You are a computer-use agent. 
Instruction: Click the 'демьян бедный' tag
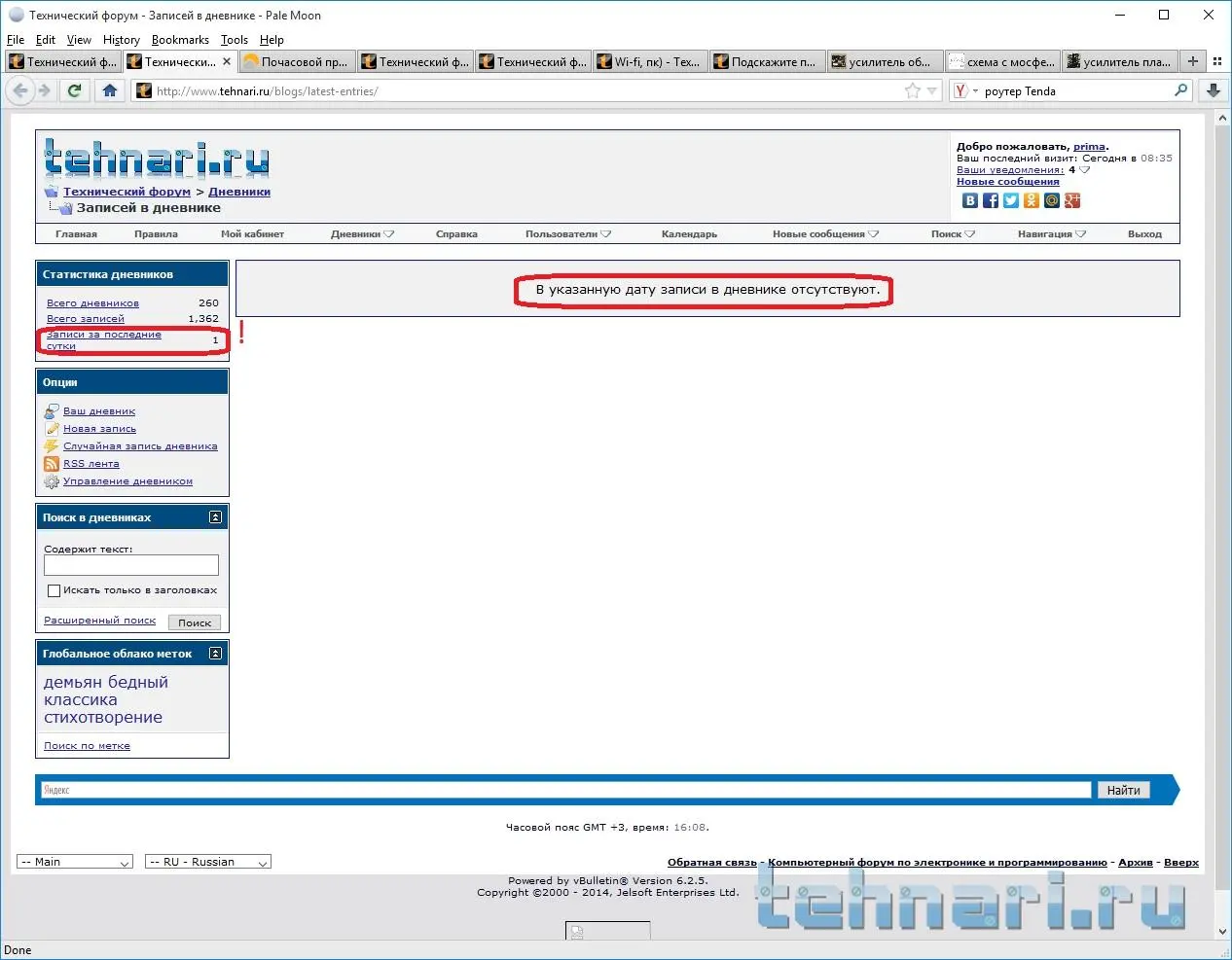(x=106, y=683)
